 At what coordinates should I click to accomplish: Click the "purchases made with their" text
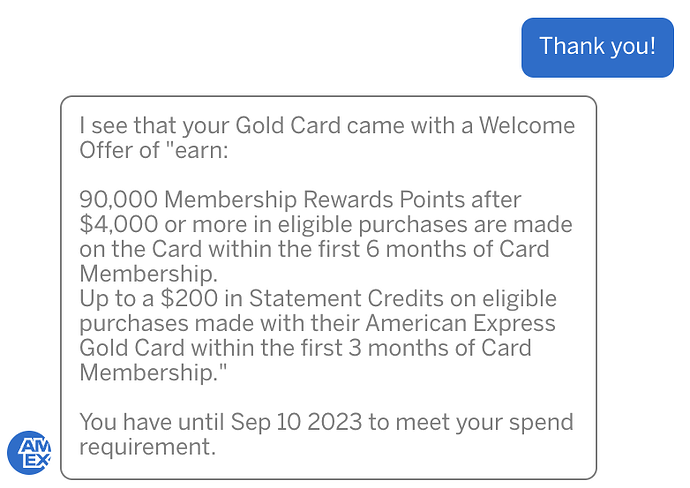coord(218,323)
